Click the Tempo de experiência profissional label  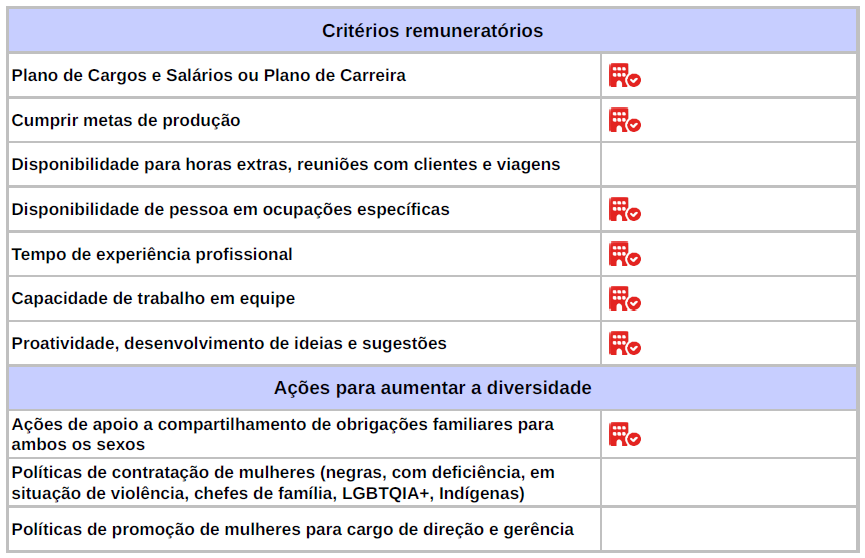(x=152, y=255)
